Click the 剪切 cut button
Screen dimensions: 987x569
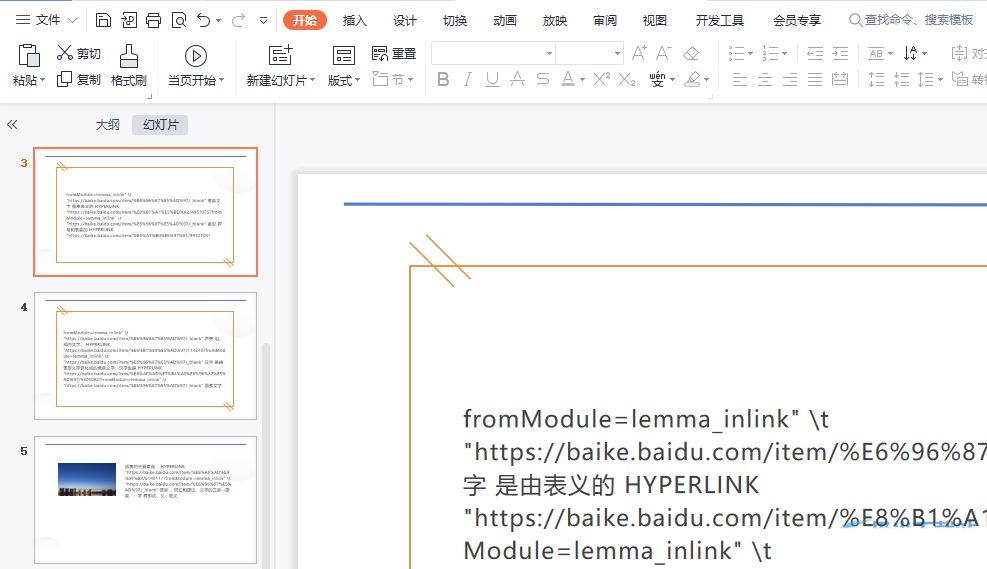(x=79, y=54)
